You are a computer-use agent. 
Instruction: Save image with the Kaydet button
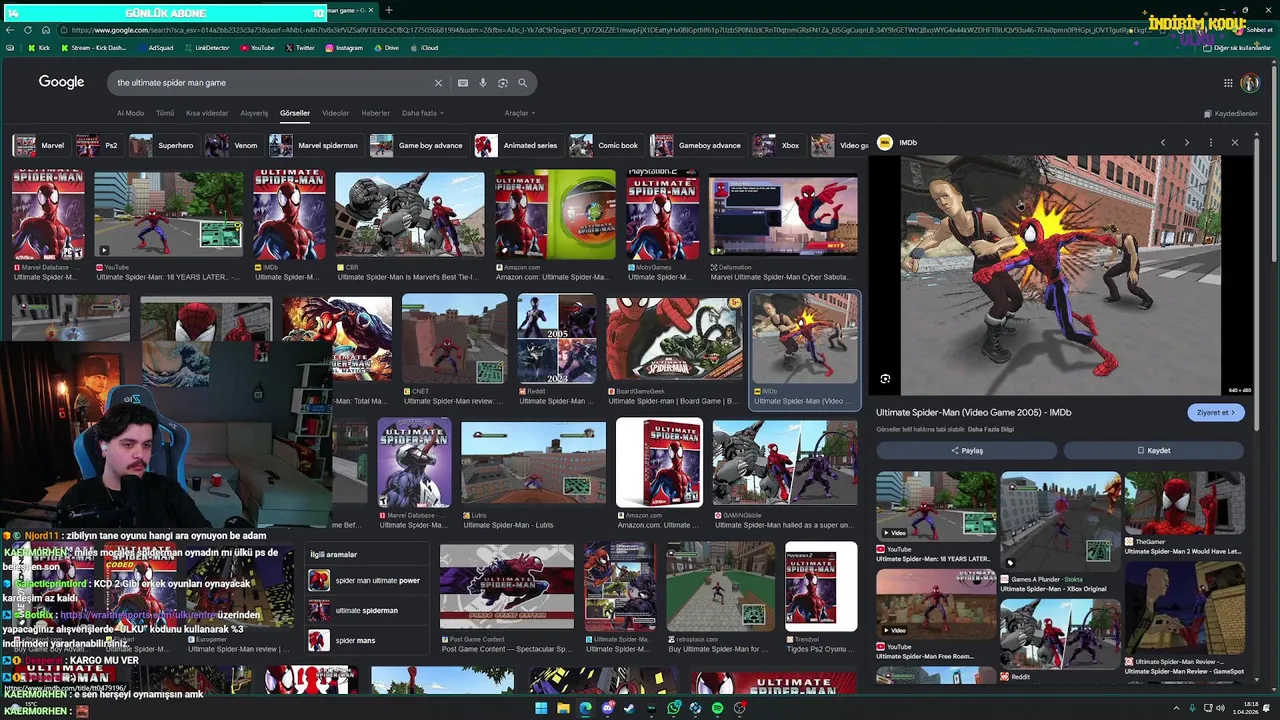1153,450
